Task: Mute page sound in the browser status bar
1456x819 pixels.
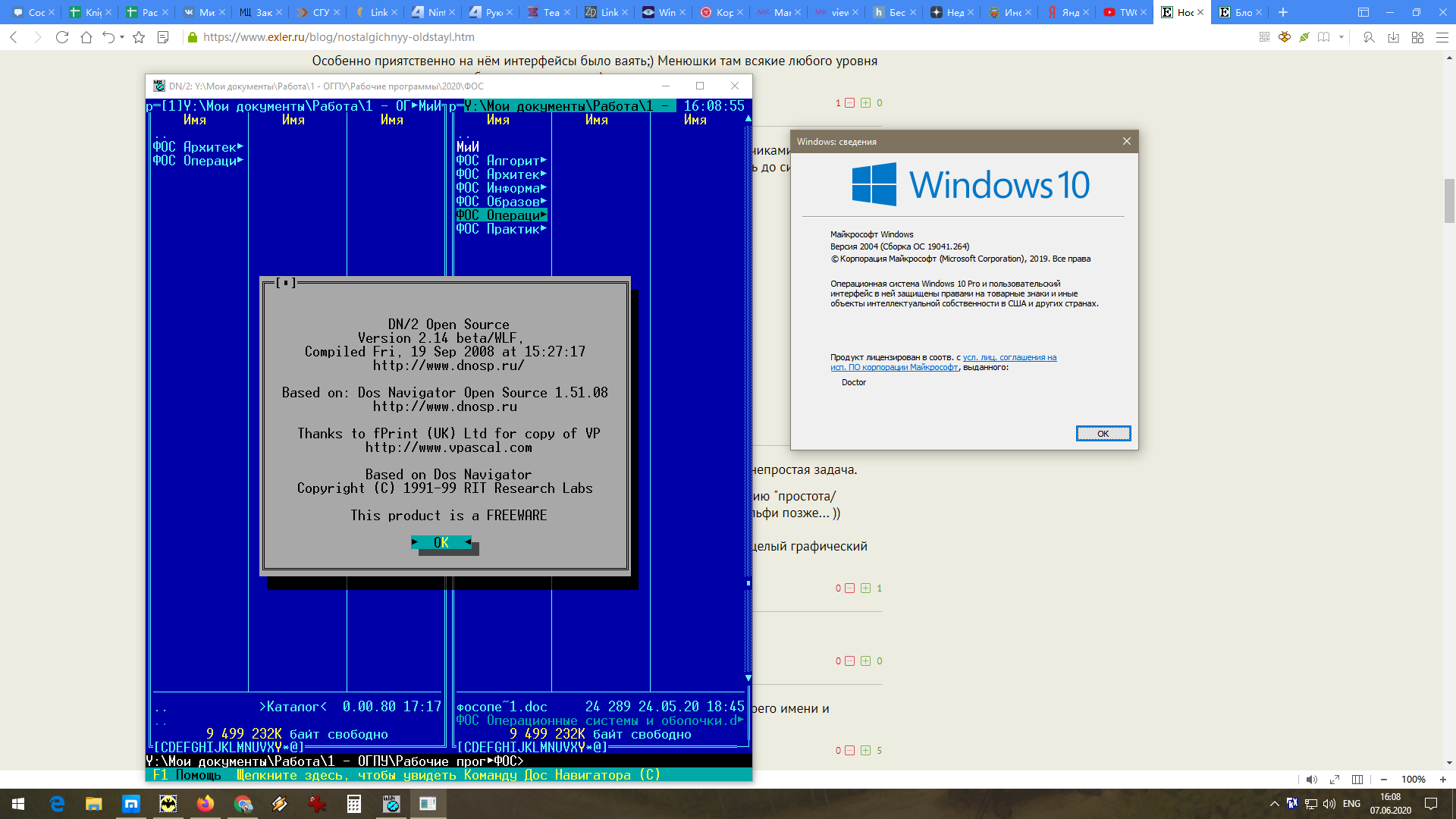Action: click(1311, 780)
